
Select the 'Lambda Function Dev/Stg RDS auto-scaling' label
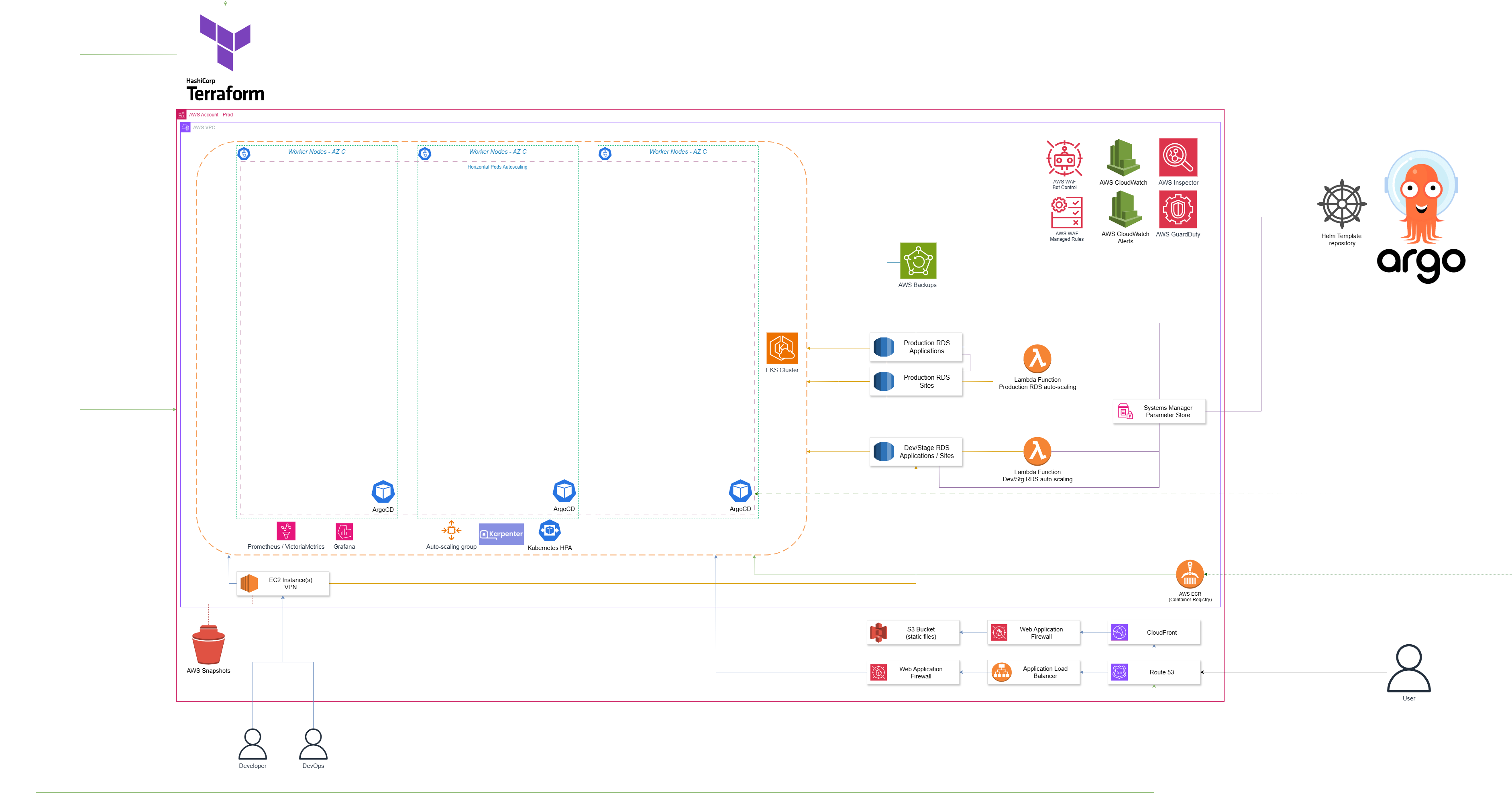[x=1037, y=476]
